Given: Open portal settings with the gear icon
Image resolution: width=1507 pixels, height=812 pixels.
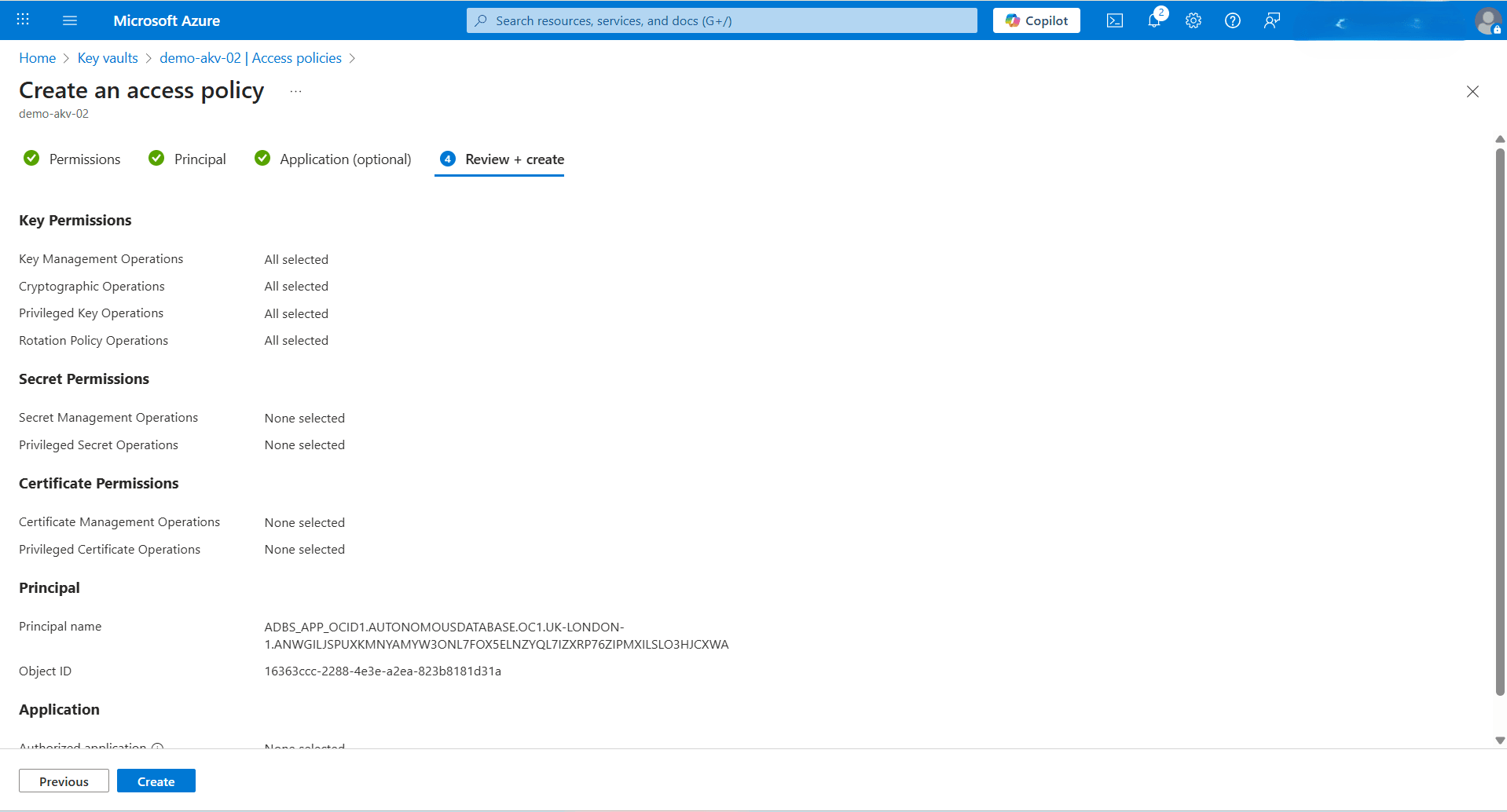Looking at the screenshot, I should click(1193, 20).
